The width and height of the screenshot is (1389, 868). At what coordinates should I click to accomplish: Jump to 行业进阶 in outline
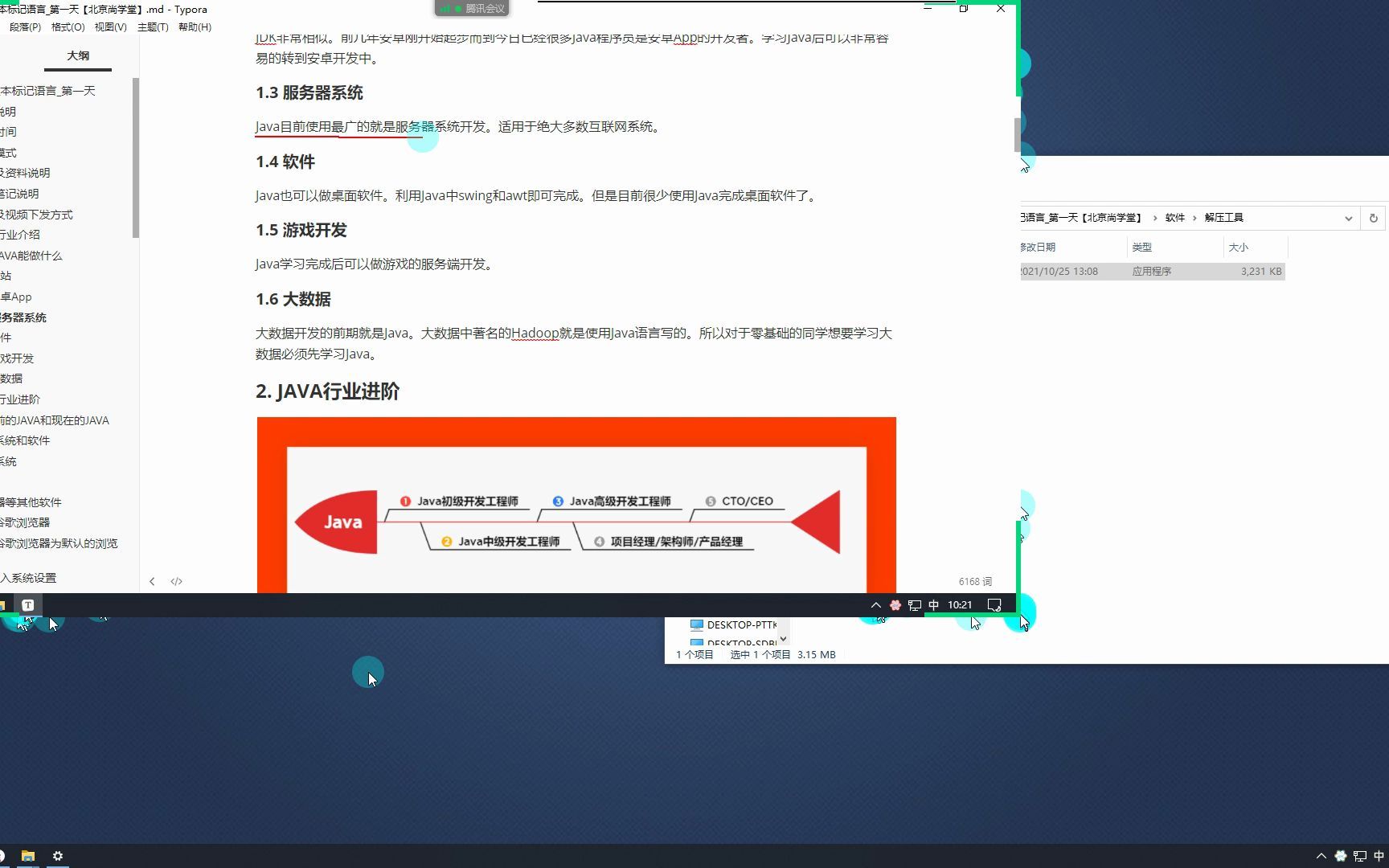[20, 399]
